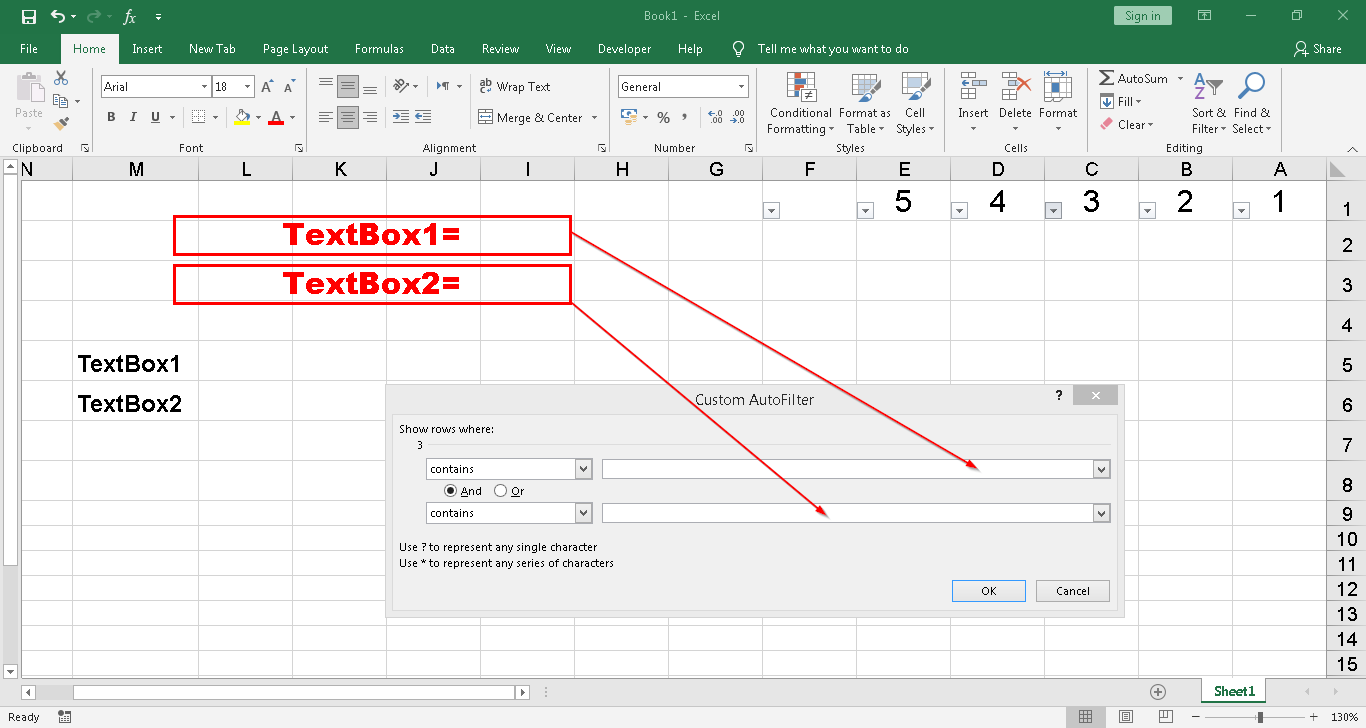Click the Insert cells icon
This screenshot has height=728, width=1366.
tap(973, 87)
